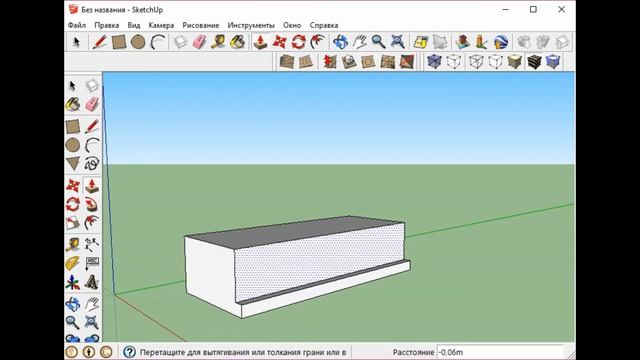The image size is (640, 360).
Task: Open the Камера menu
Action: point(161,25)
